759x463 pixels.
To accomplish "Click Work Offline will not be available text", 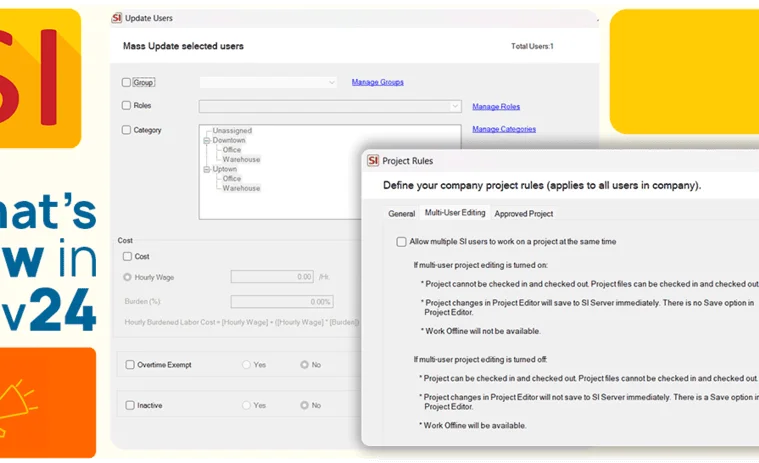I will pyautogui.click(x=481, y=331).
